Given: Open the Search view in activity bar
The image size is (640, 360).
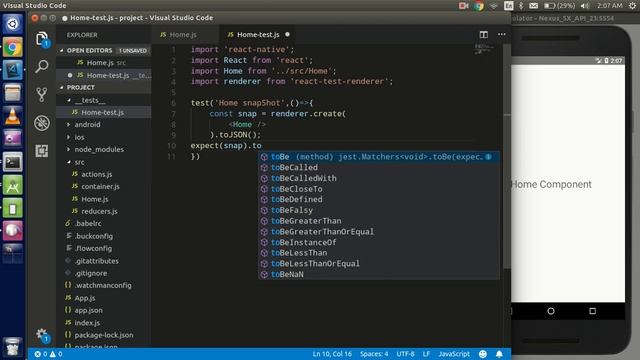Looking at the screenshot, I should pyautogui.click(x=42, y=67).
